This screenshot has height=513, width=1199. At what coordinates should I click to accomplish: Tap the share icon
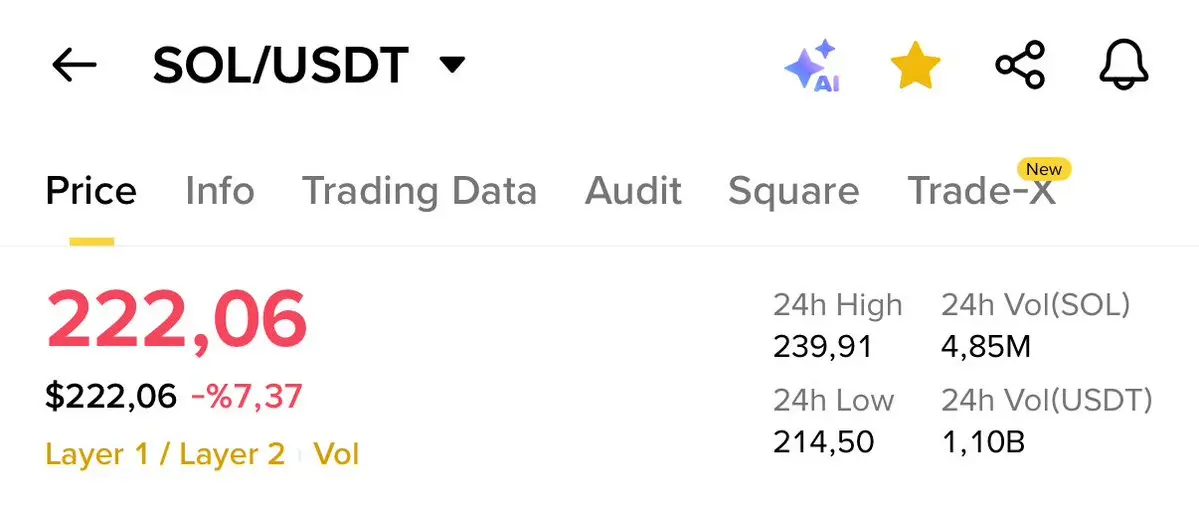pos(1020,65)
